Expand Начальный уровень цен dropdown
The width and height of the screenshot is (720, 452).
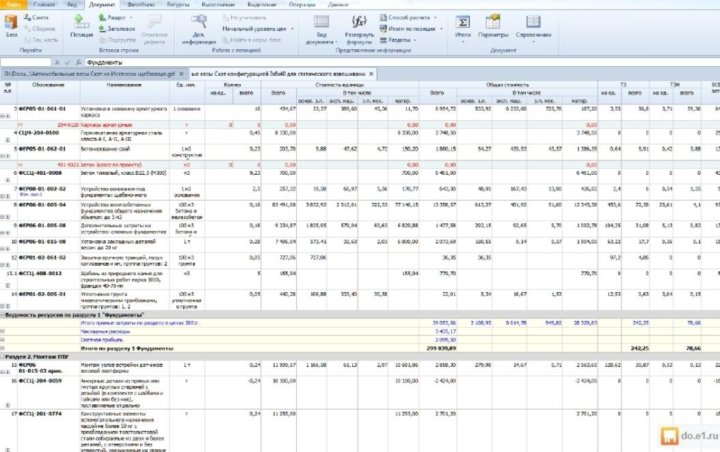[x=259, y=27]
